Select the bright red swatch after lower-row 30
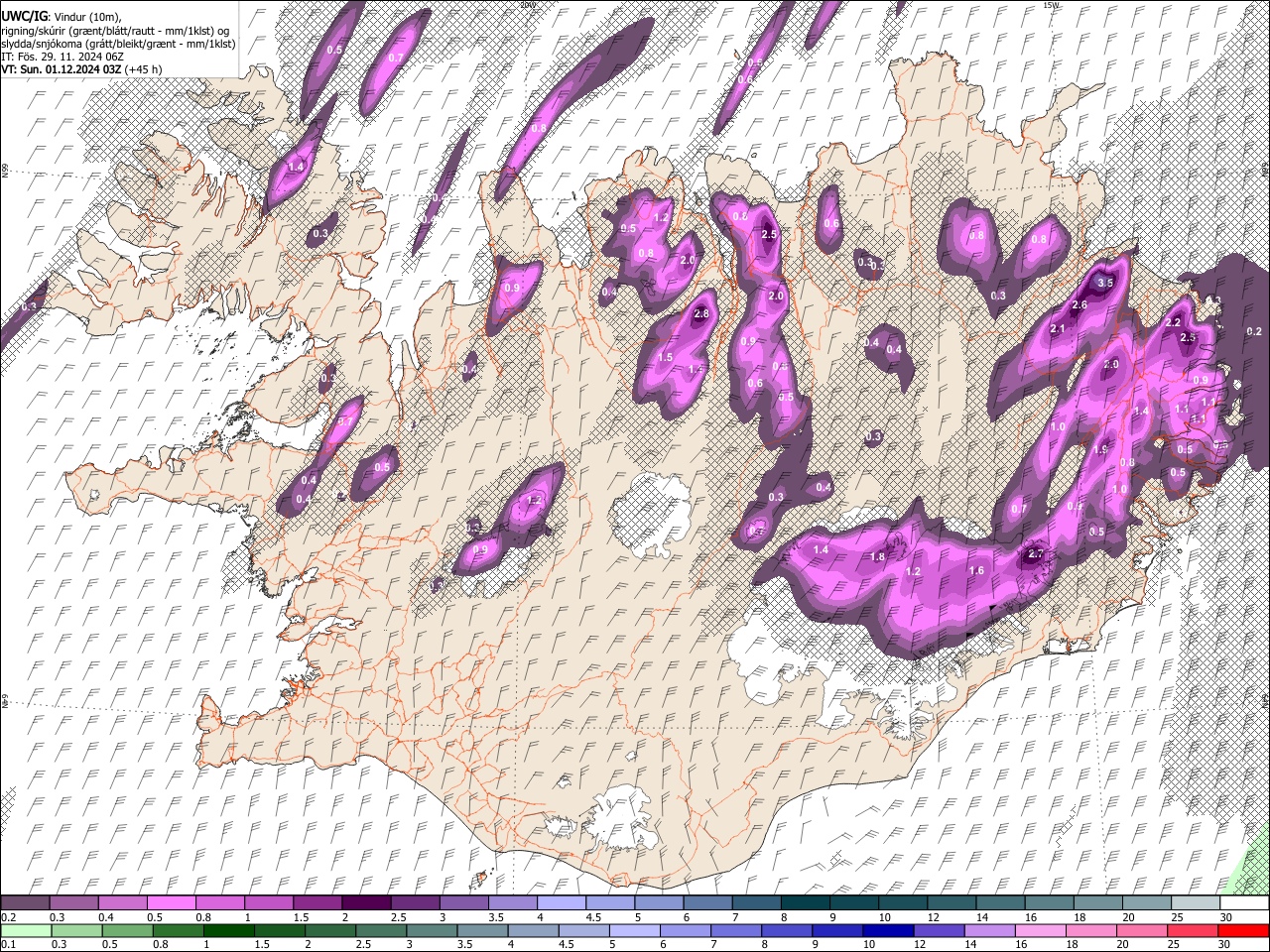 1242,930
